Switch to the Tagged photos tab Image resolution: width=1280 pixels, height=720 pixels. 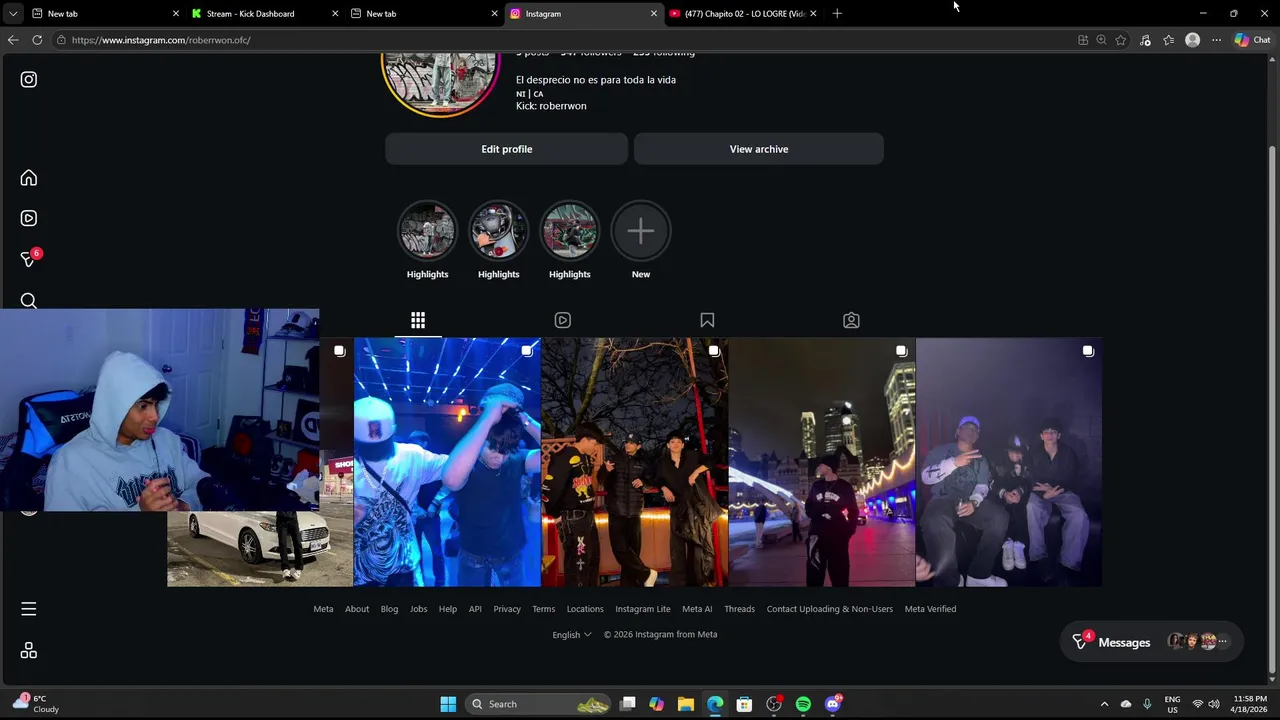point(851,320)
